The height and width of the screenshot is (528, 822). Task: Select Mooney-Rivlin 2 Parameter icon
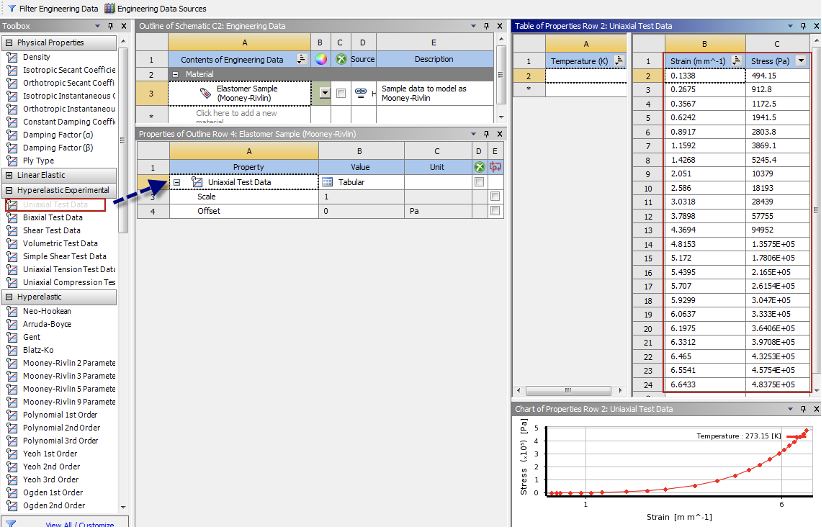12,363
